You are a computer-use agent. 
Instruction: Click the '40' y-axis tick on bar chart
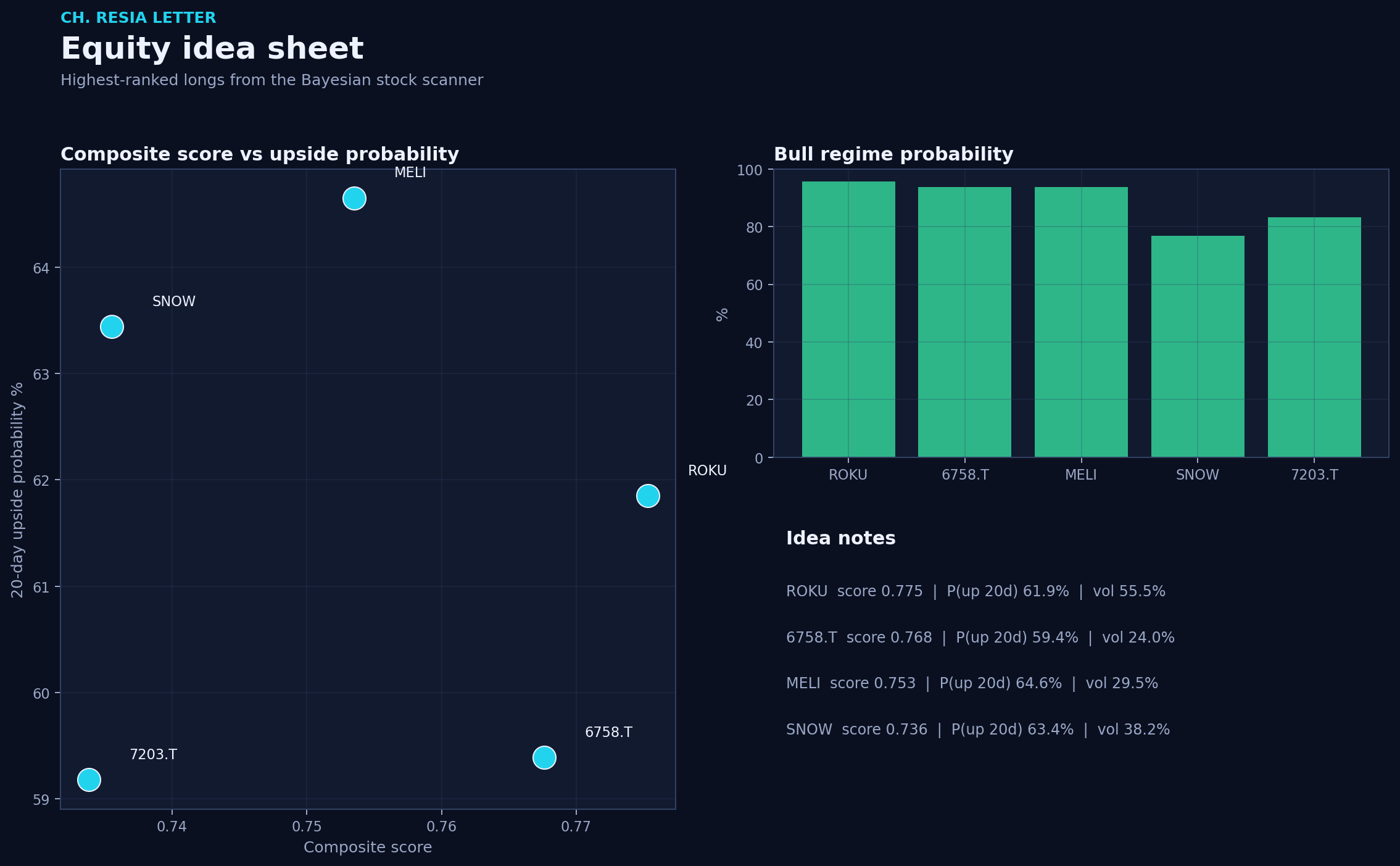tap(754, 343)
